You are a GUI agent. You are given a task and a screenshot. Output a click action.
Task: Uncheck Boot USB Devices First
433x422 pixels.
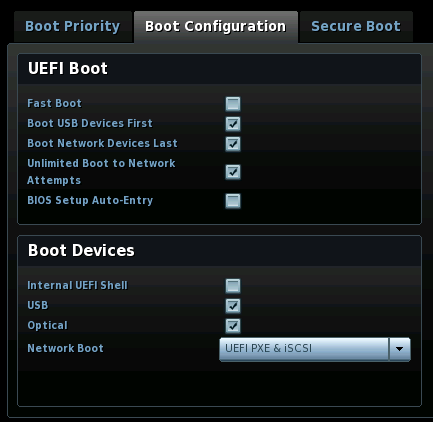click(233, 124)
